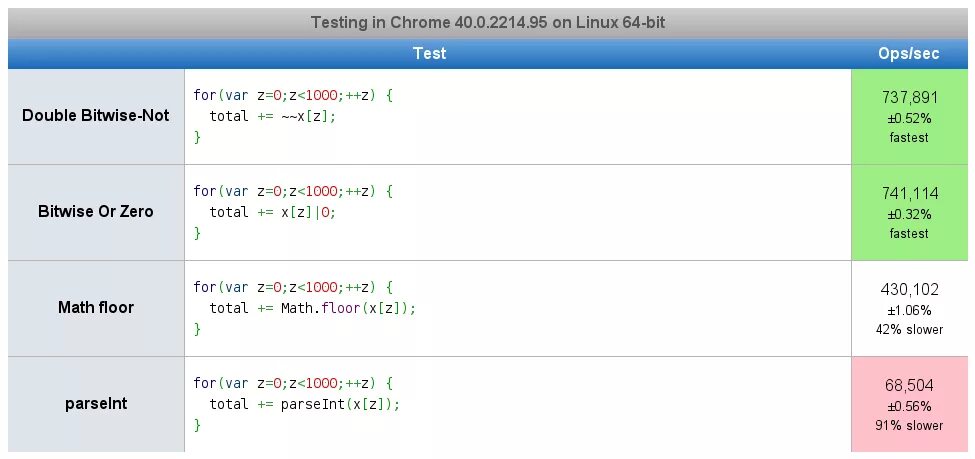Click the "91% slower" label
Viewport: 975px width, 459px height.
909,425
